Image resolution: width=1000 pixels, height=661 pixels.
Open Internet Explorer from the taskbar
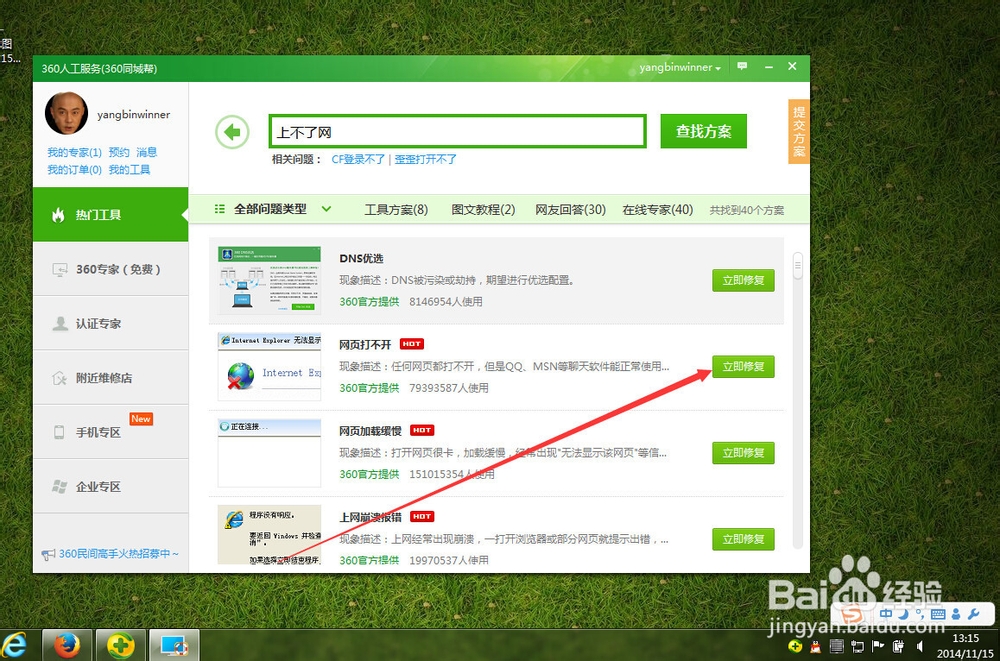tap(14, 645)
